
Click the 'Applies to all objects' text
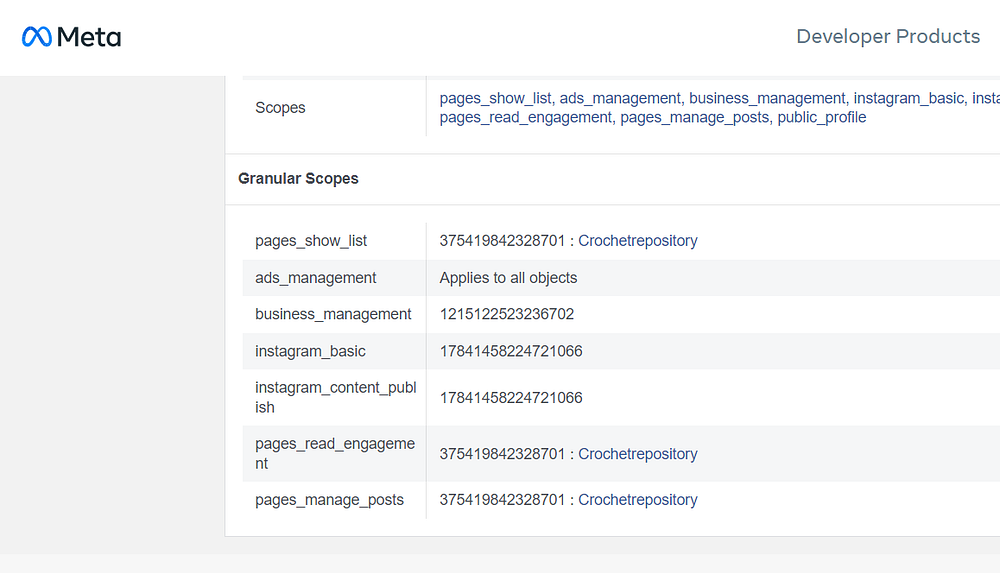tap(508, 278)
